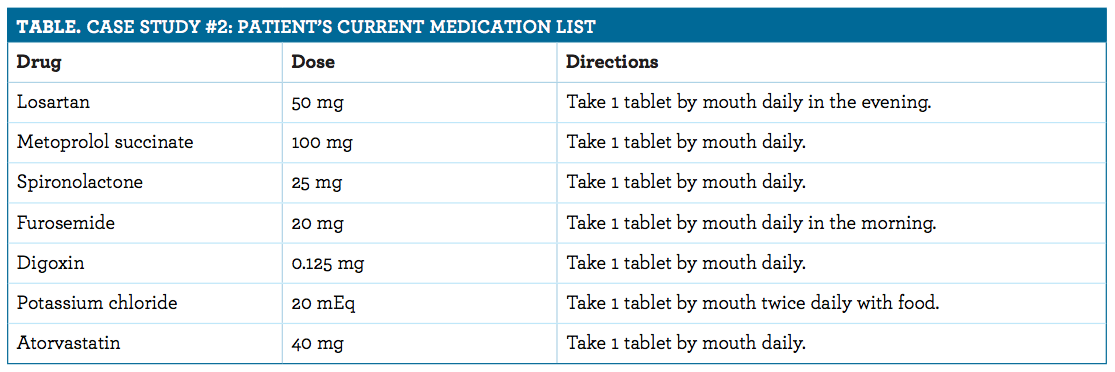Select the 0.125 mg dose cell

pyautogui.click(x=328, y=265)
